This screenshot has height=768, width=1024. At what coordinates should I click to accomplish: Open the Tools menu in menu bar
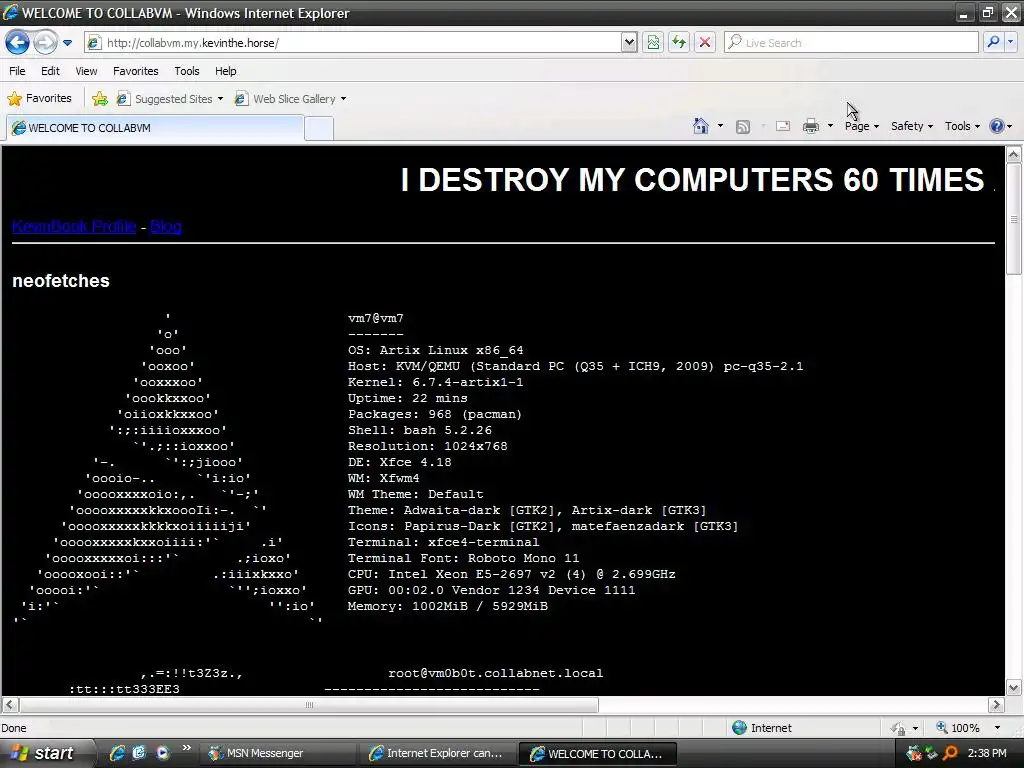(x=187, y=71)
